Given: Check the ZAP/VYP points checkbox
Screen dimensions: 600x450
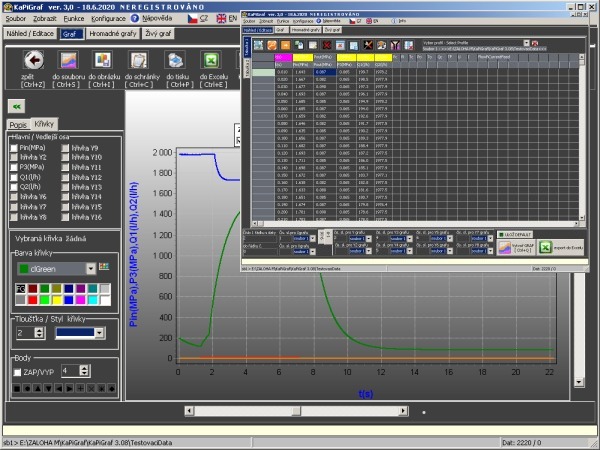Looking at the screenshot, I should pyautogui.click(x=17, y=371).
